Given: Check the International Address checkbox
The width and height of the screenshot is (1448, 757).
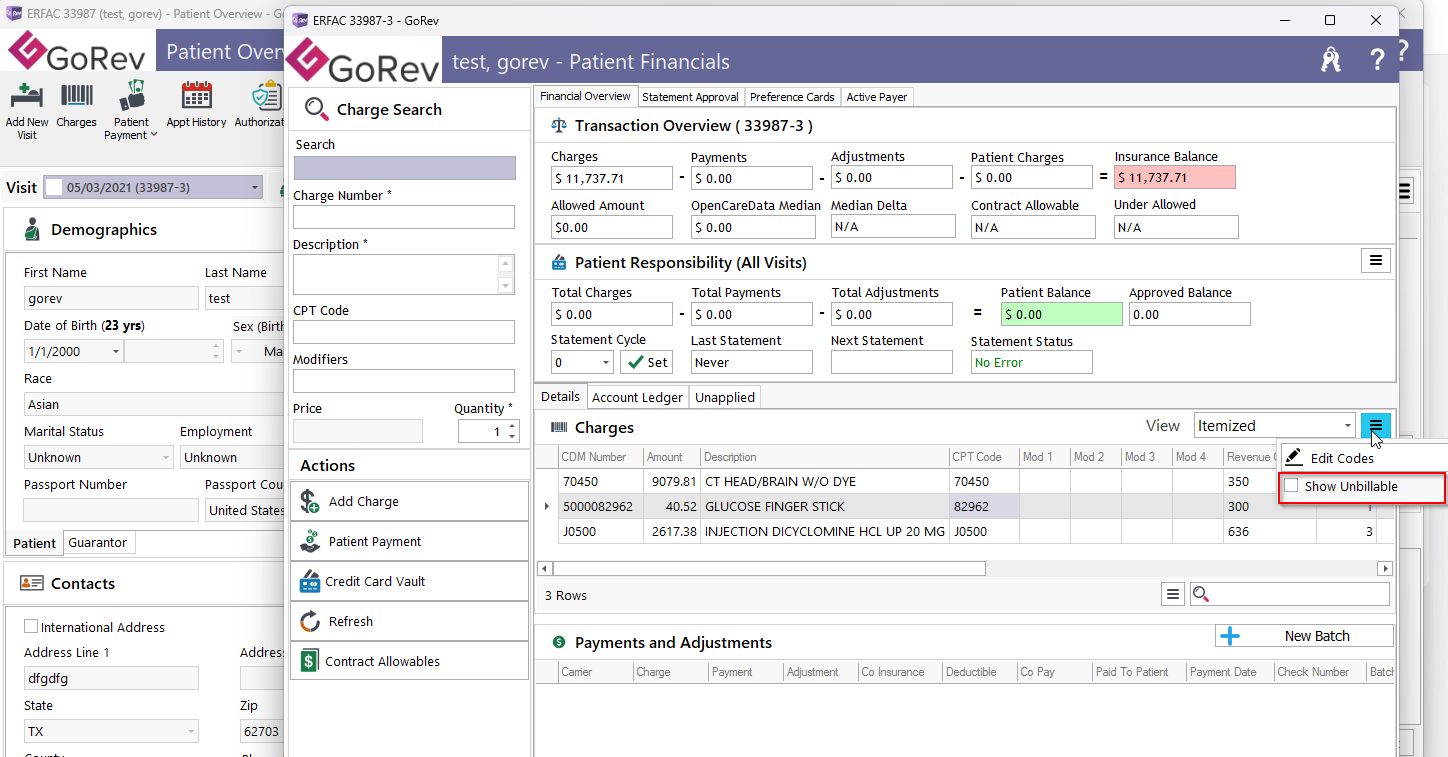Looking at the screenshot, I should (x=31, y=626).
